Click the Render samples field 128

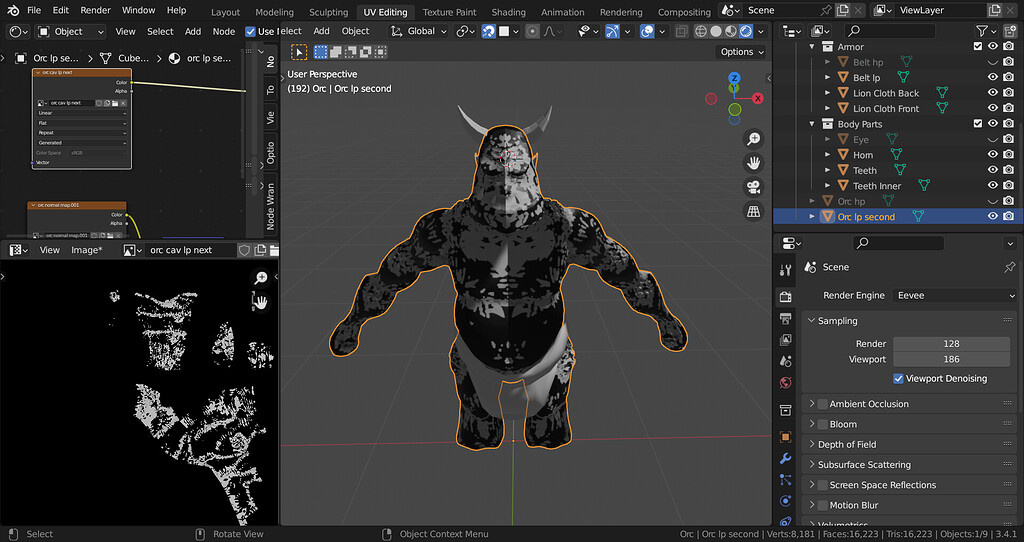pyautogui.click(x=952, y=343)
